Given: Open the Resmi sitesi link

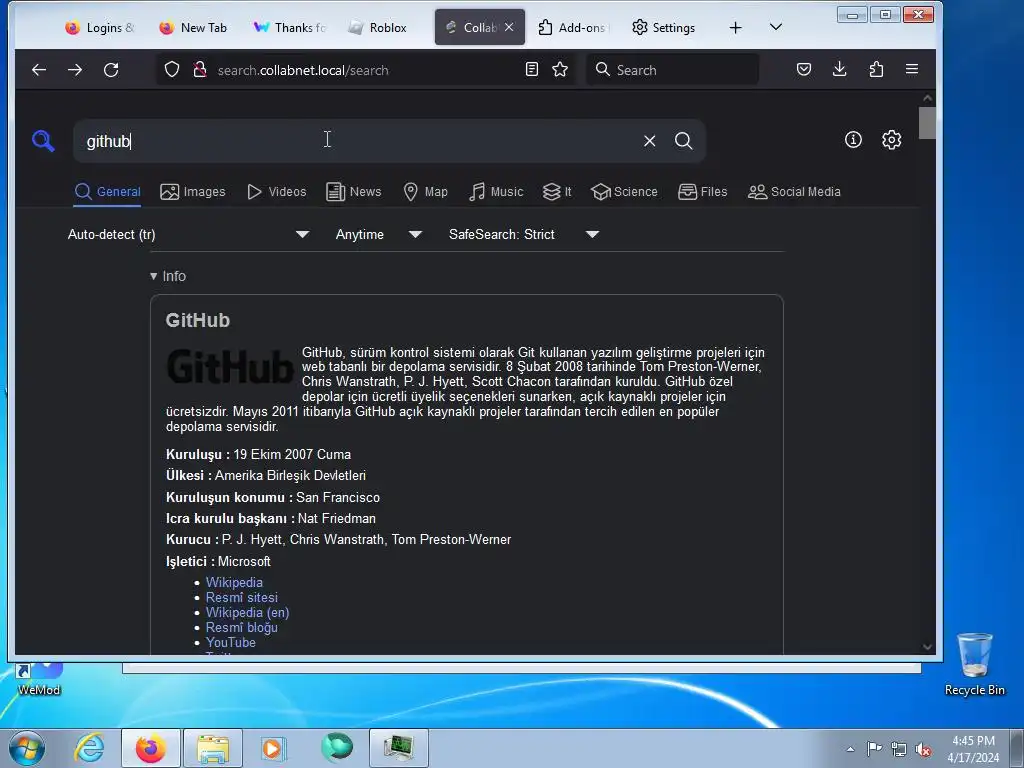Looking at the screenshot, I should click(242, 598).
